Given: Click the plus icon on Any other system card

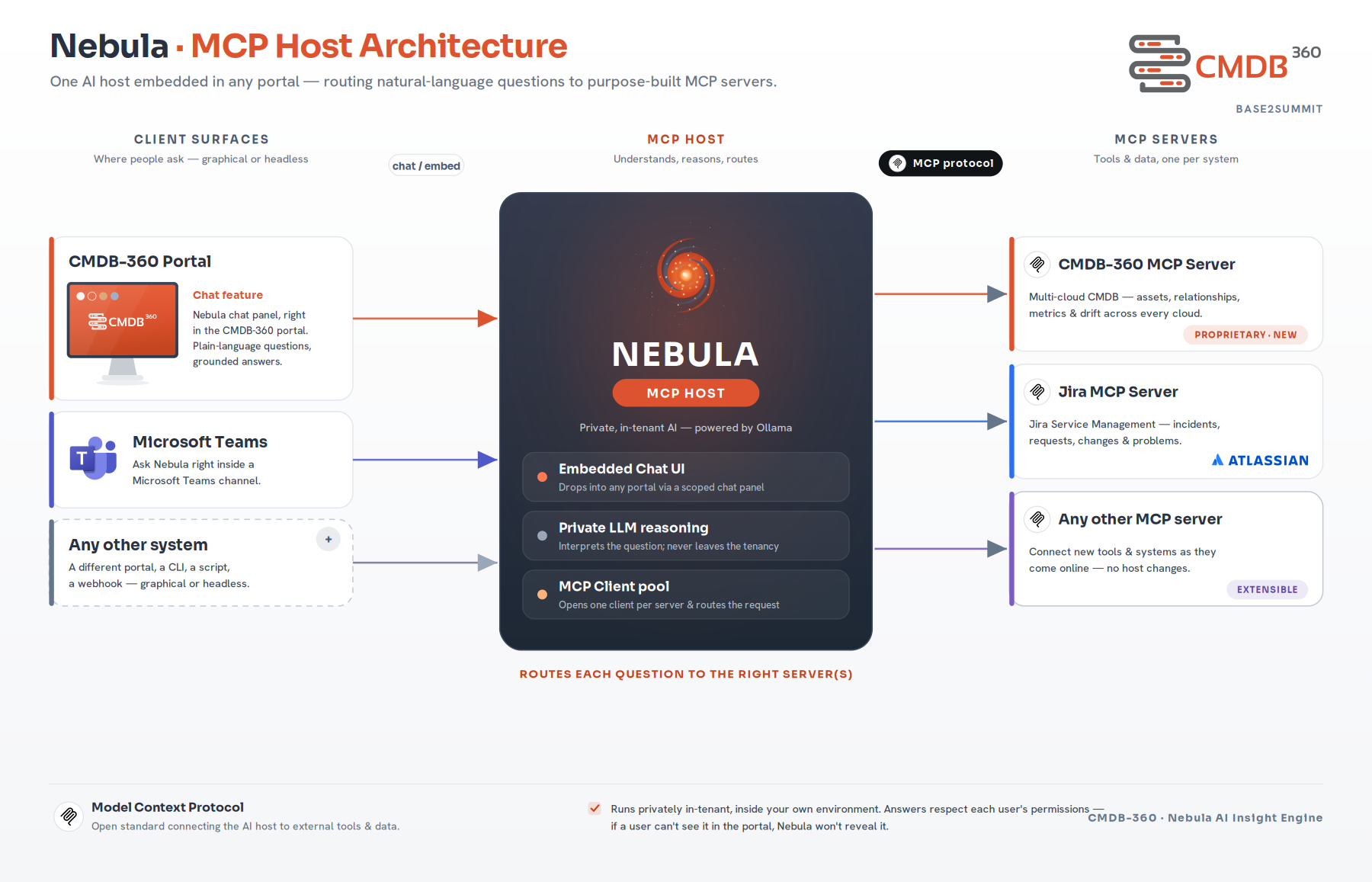Looking at the screenshot, I should point(329,539).
